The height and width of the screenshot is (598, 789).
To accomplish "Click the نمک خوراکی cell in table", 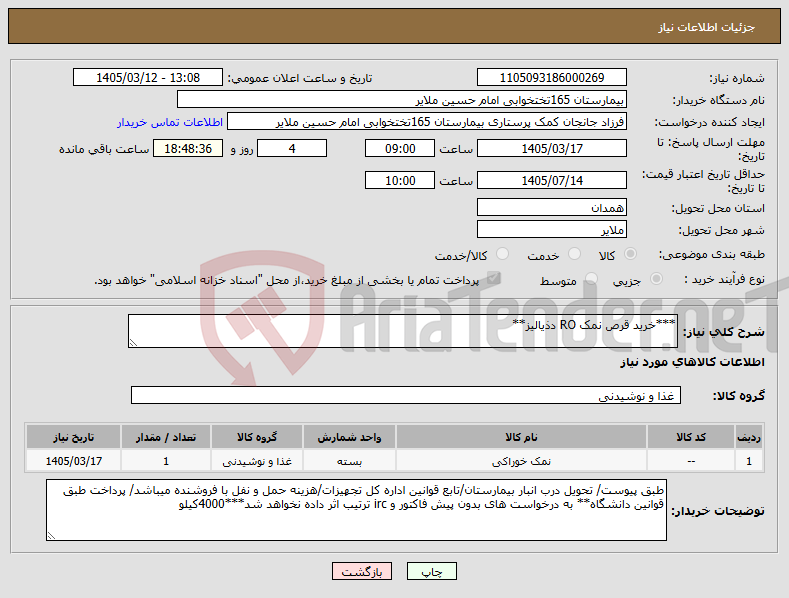I will pyautogui.click(x=521, y=461).
